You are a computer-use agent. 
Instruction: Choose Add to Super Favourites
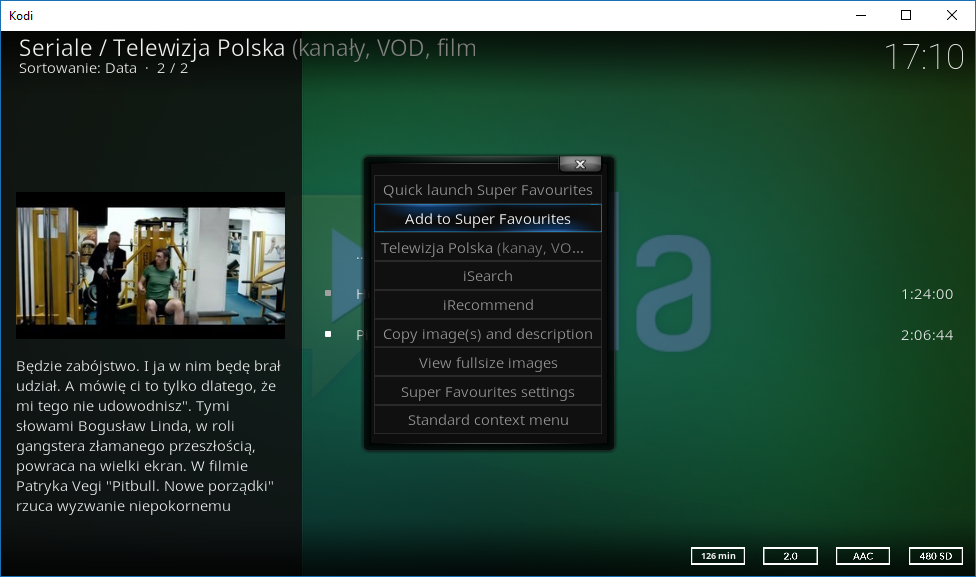(x=487, y=218)
